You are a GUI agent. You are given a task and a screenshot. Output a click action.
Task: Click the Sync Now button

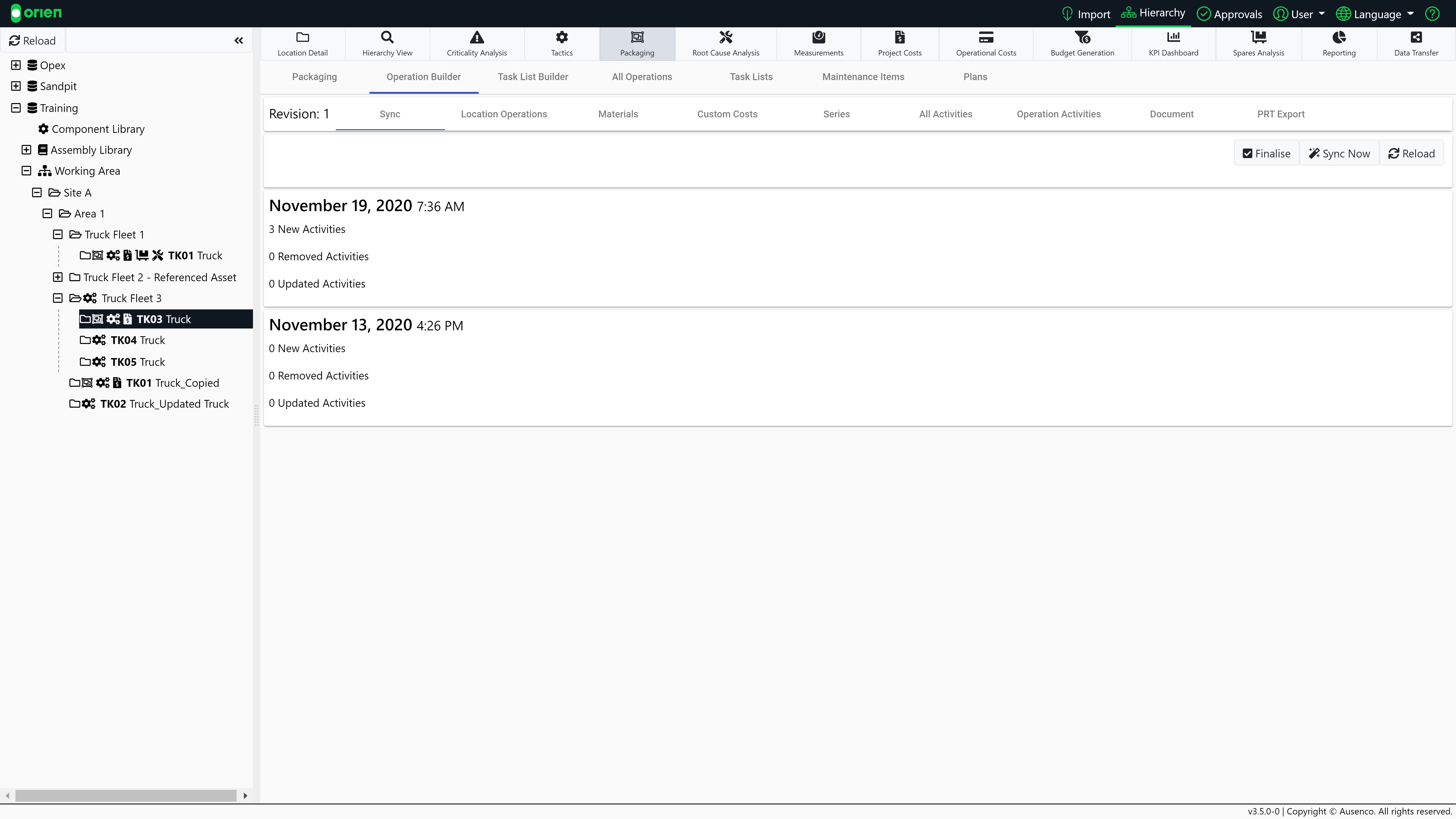(x=1339, y=153)
